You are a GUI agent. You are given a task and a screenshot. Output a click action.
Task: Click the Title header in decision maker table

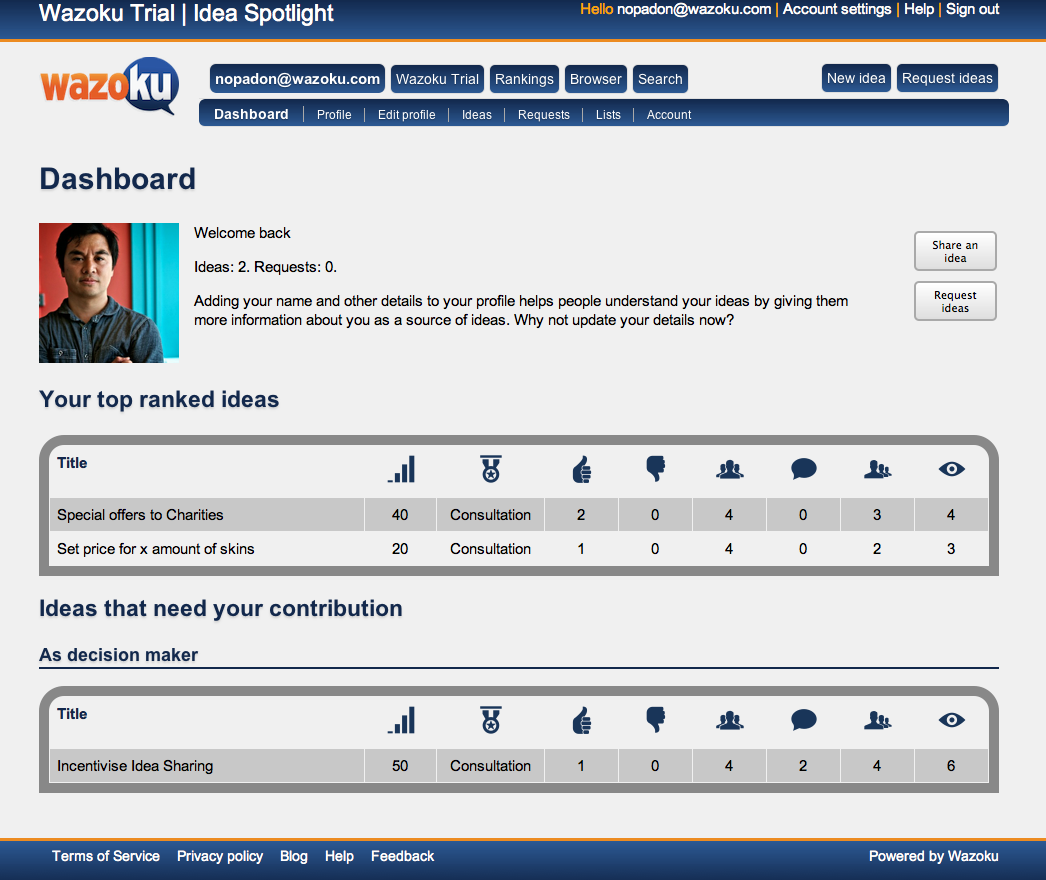click(x=72, y=714)
